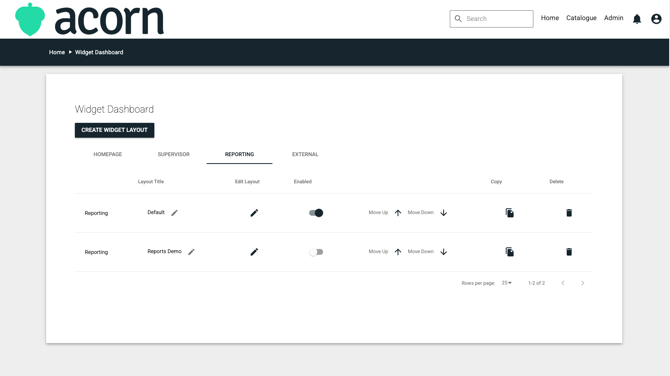The image size is (670, 376).
Task: Focus the Search input field
Action: (491, 19)
